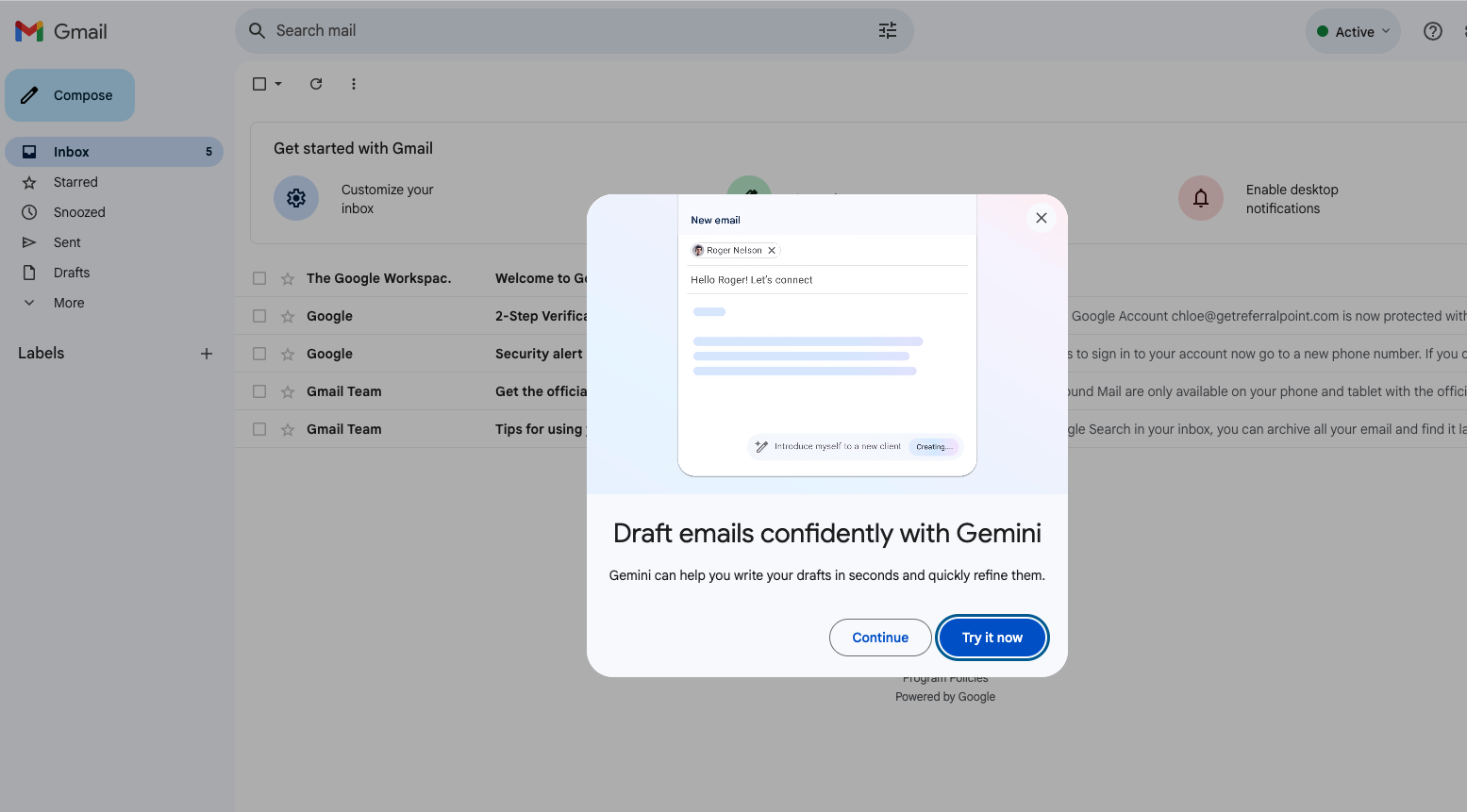1467x812 pixels.
Task: Click the Gmail logo
Action: click(x=60, y=31)
